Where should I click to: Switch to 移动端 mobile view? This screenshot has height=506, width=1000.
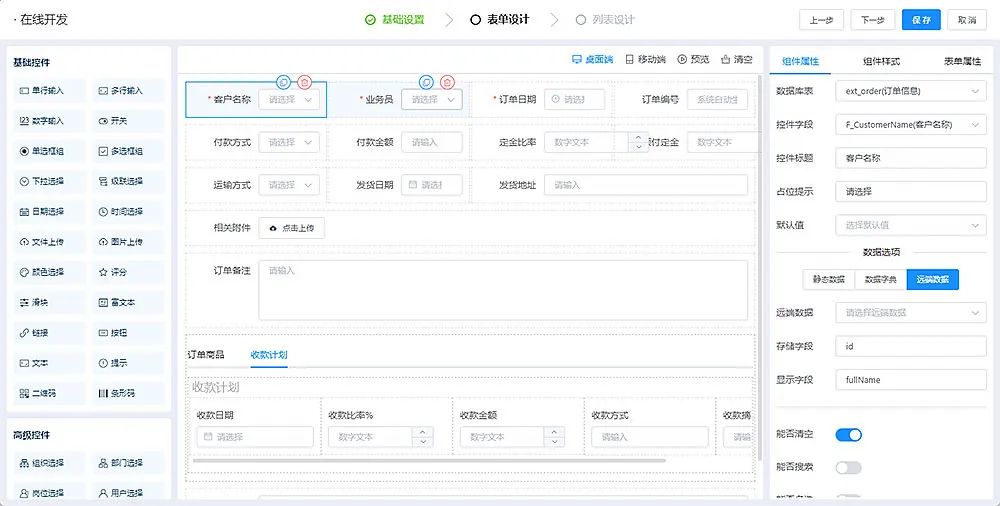pos(645,60)
